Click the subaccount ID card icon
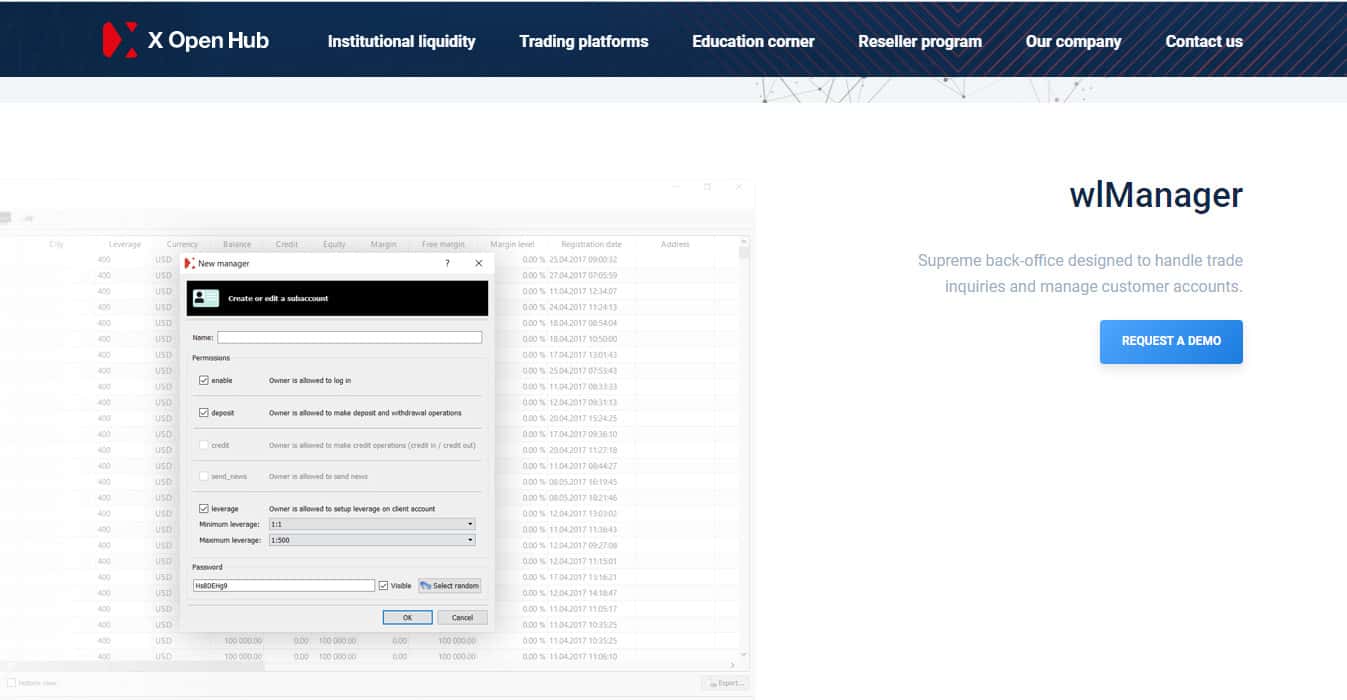 click(206, 298)
